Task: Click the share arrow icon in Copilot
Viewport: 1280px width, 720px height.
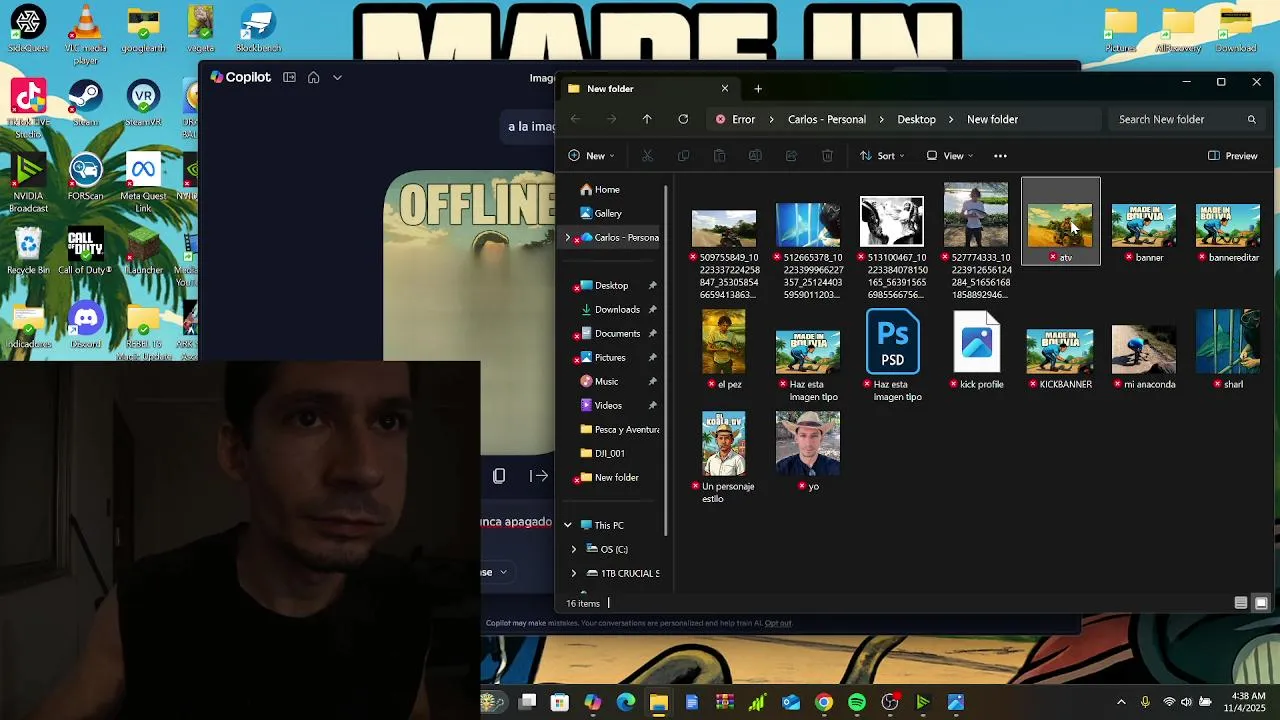Action: 539,476
